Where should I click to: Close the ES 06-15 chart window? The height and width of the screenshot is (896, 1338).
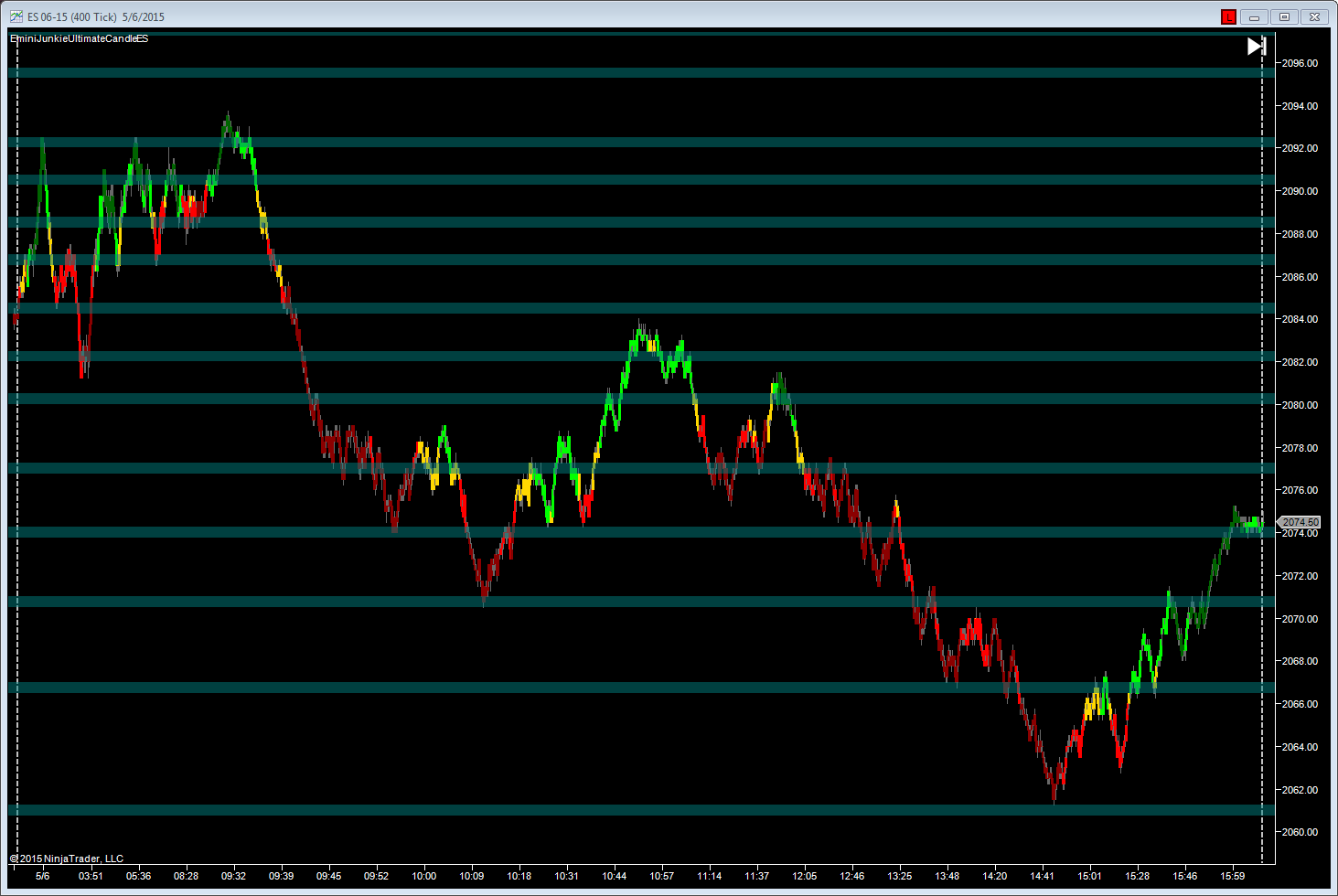pyautogui.click(x=1314, y=17)
